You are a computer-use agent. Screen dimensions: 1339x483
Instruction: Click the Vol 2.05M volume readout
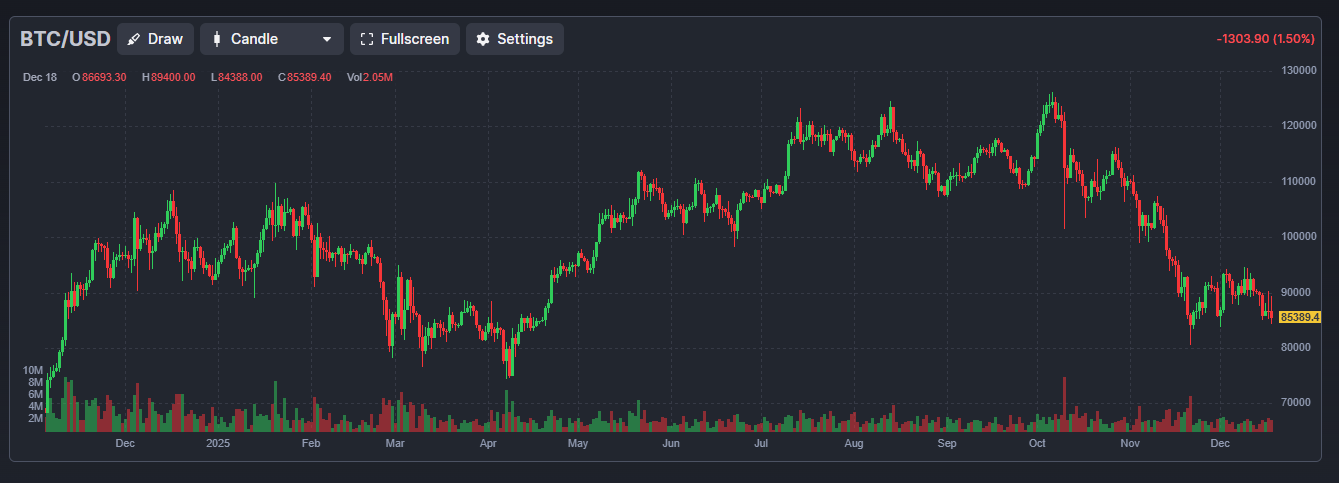click(370, 77)
